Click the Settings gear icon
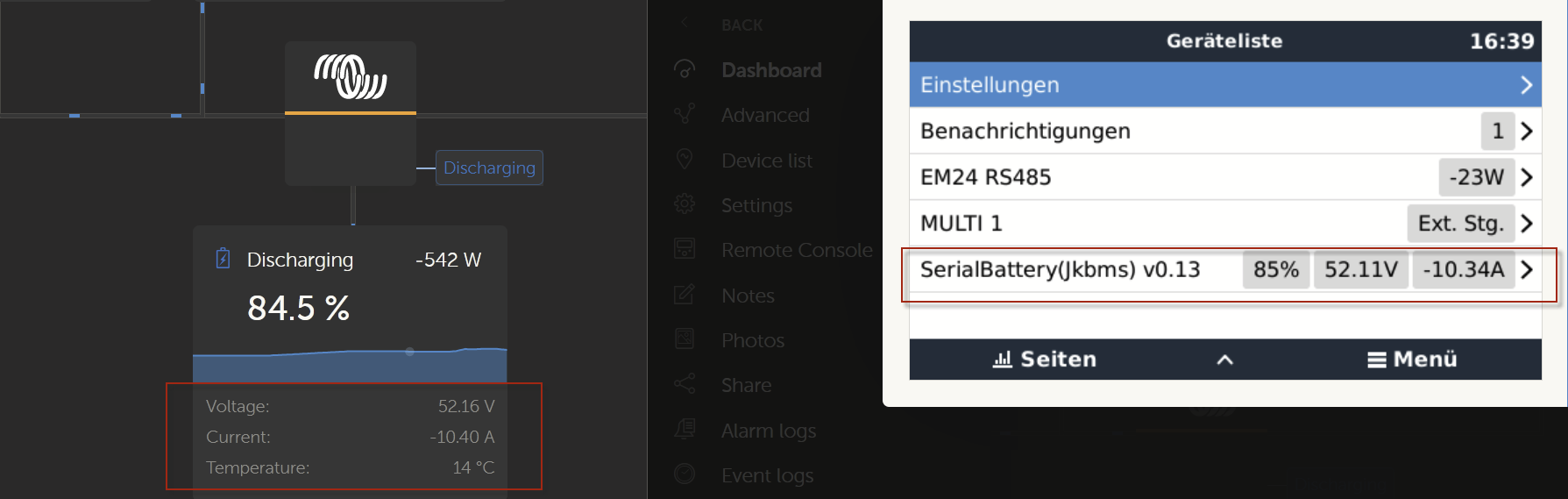This screenshot has width=1568, height=499. (x=685, y=204)
